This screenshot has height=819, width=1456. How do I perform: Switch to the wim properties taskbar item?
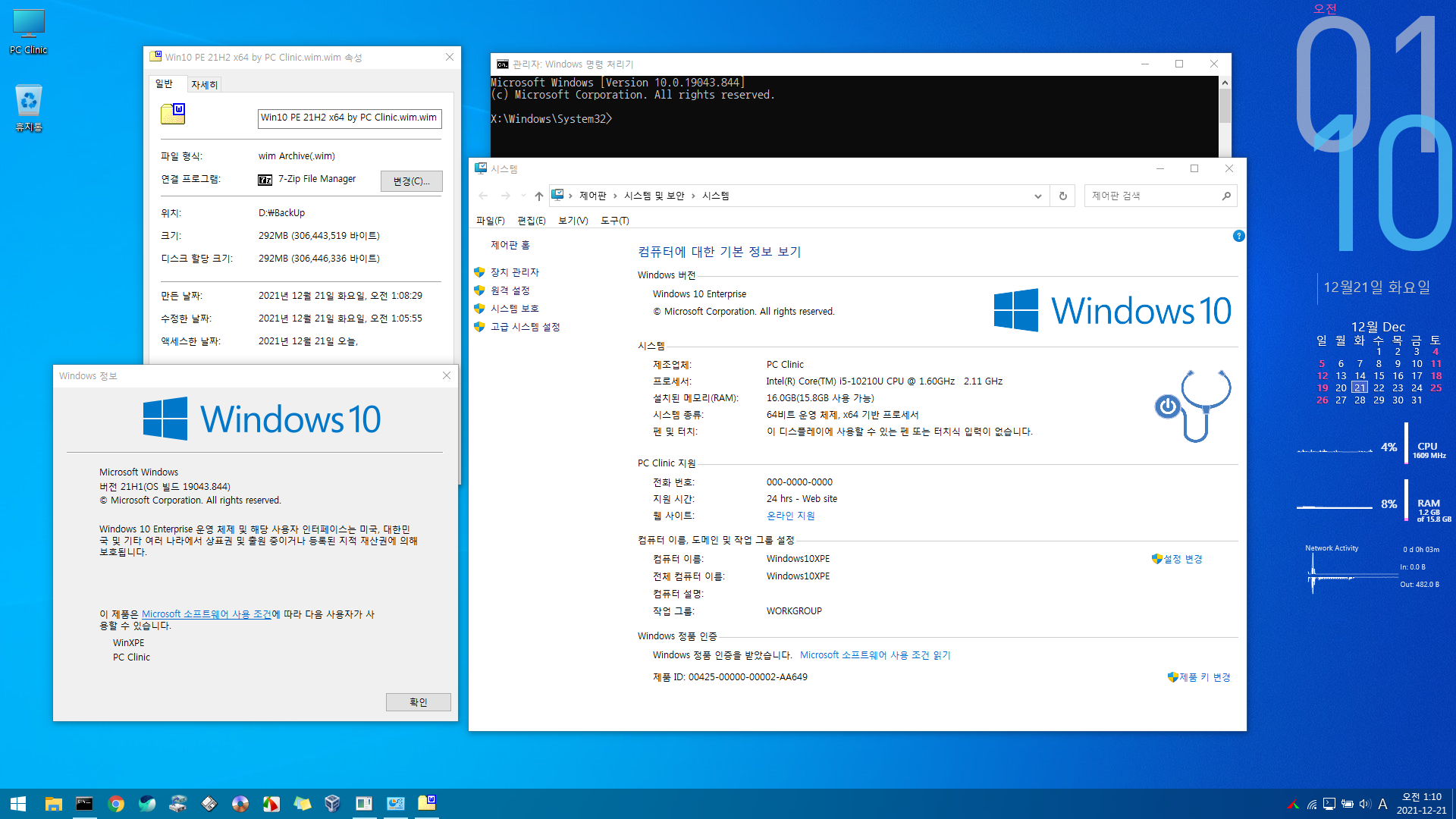coord(427,804)
